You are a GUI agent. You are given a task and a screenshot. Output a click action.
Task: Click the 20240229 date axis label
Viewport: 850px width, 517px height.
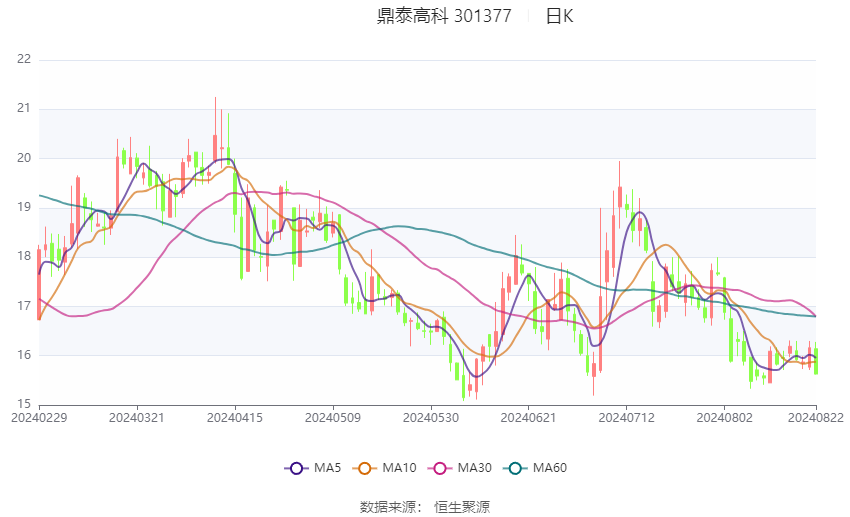39,418
